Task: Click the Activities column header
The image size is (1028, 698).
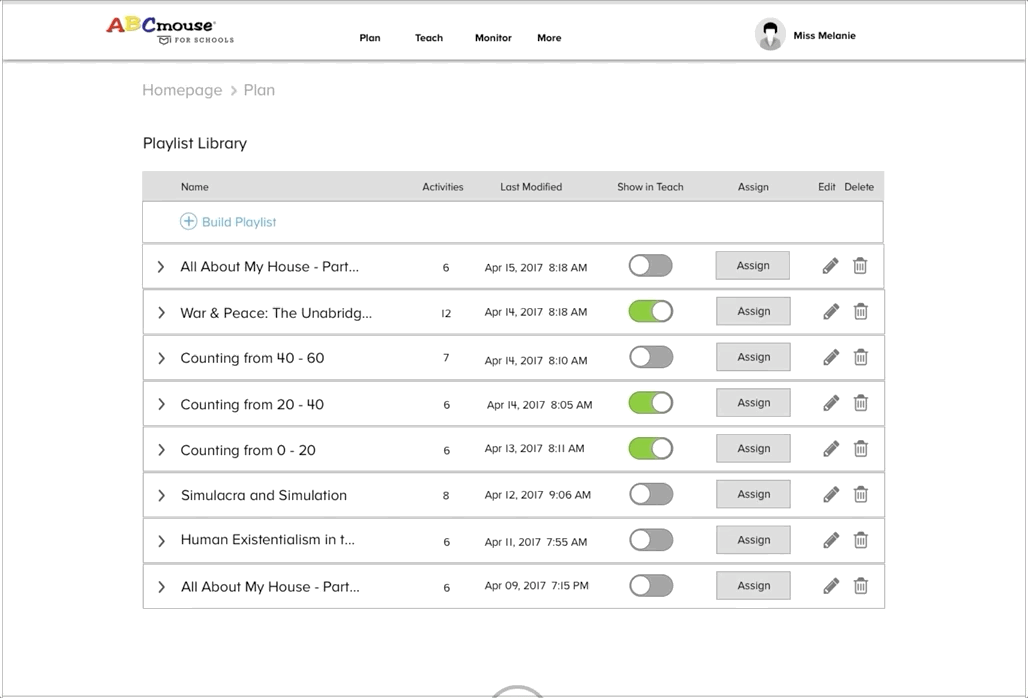Action: point(443,187)
